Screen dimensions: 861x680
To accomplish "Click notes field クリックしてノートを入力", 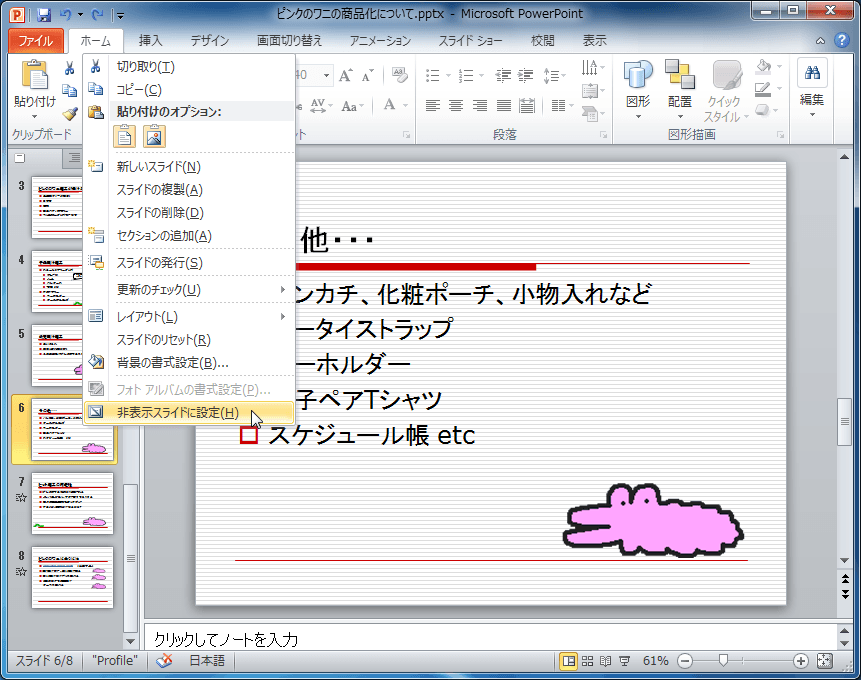I will click(491, 638).
